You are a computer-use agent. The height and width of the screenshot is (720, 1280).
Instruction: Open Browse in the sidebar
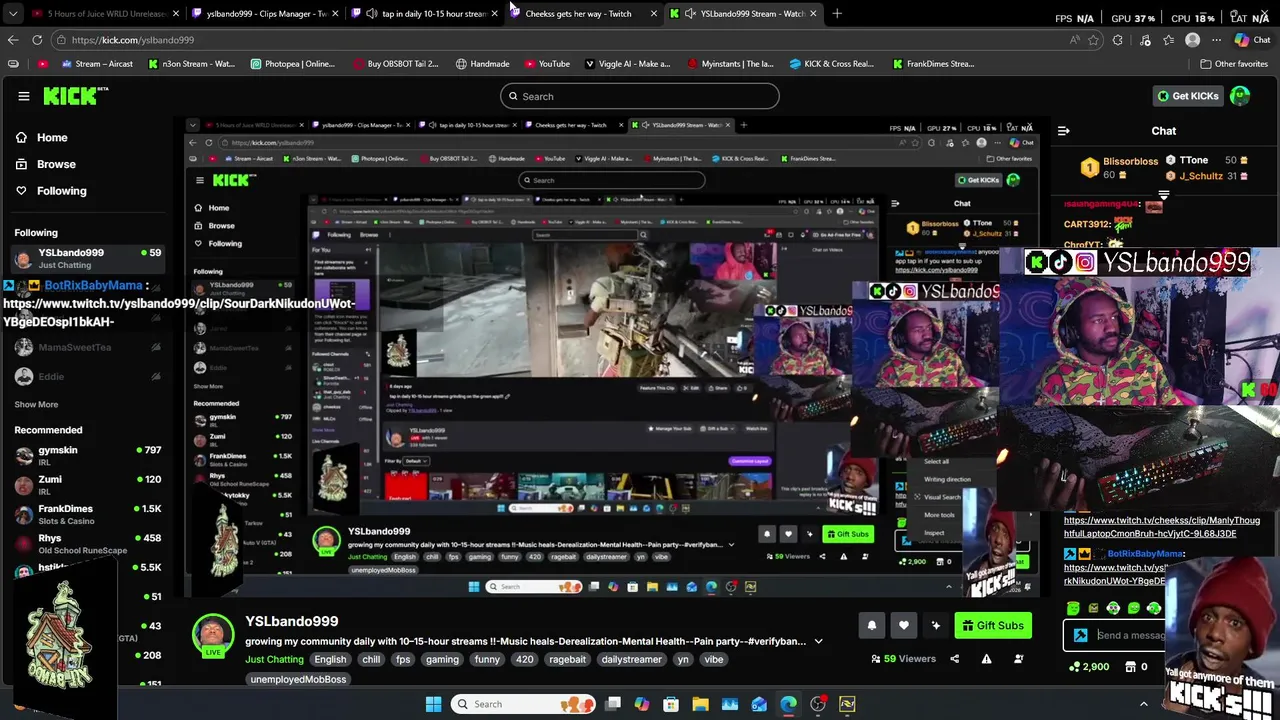(x=56, y=164)
